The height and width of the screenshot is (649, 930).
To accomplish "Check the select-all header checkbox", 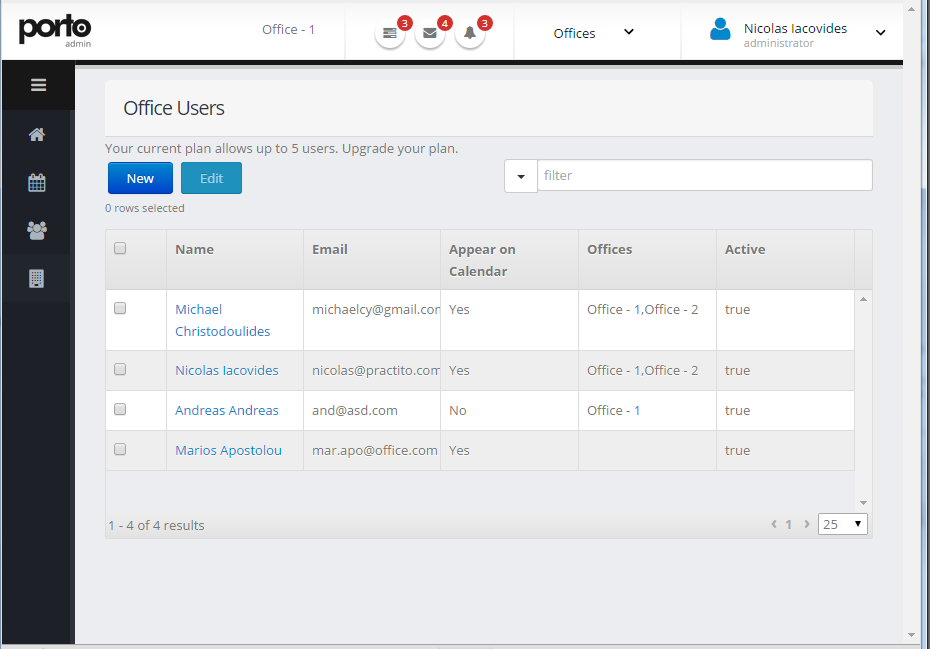I will tap(120, 248).
